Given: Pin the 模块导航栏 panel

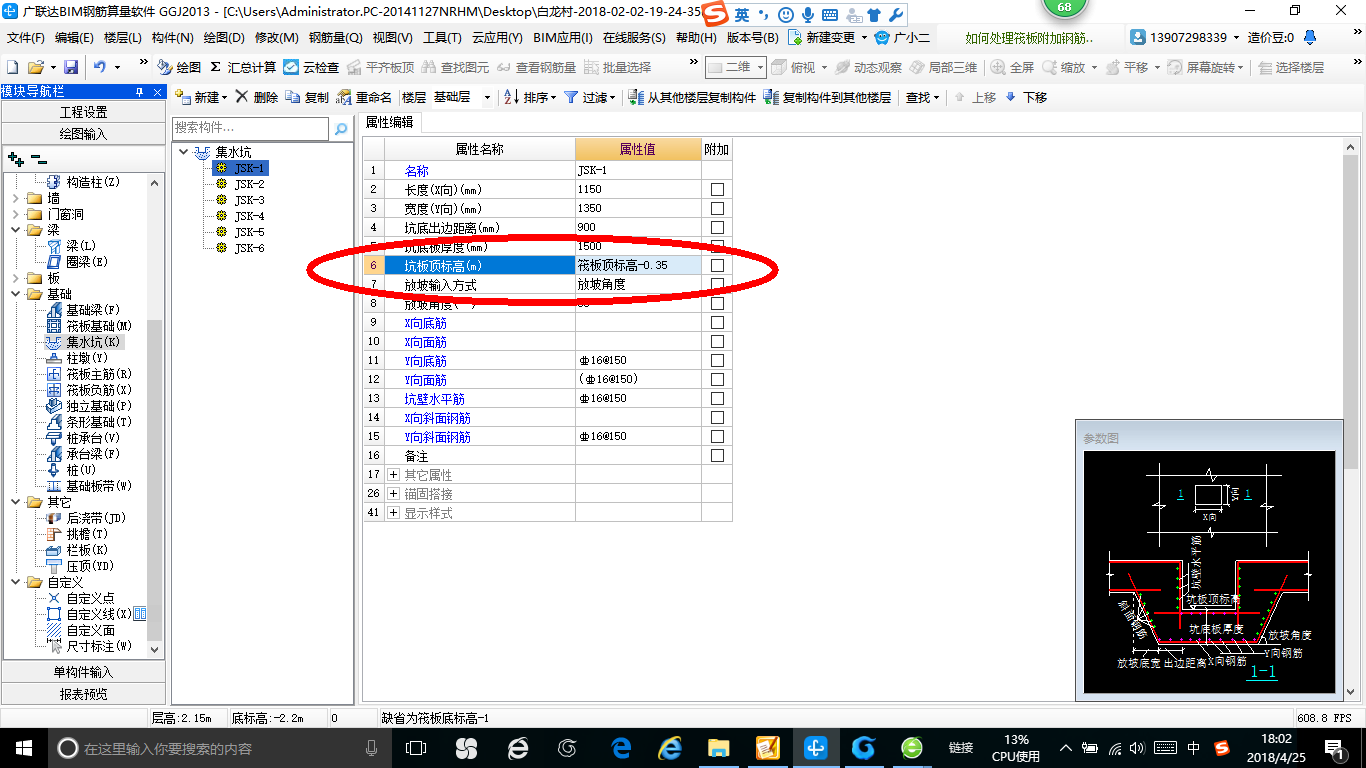Looking at the screenshot, I should [139, 92].
